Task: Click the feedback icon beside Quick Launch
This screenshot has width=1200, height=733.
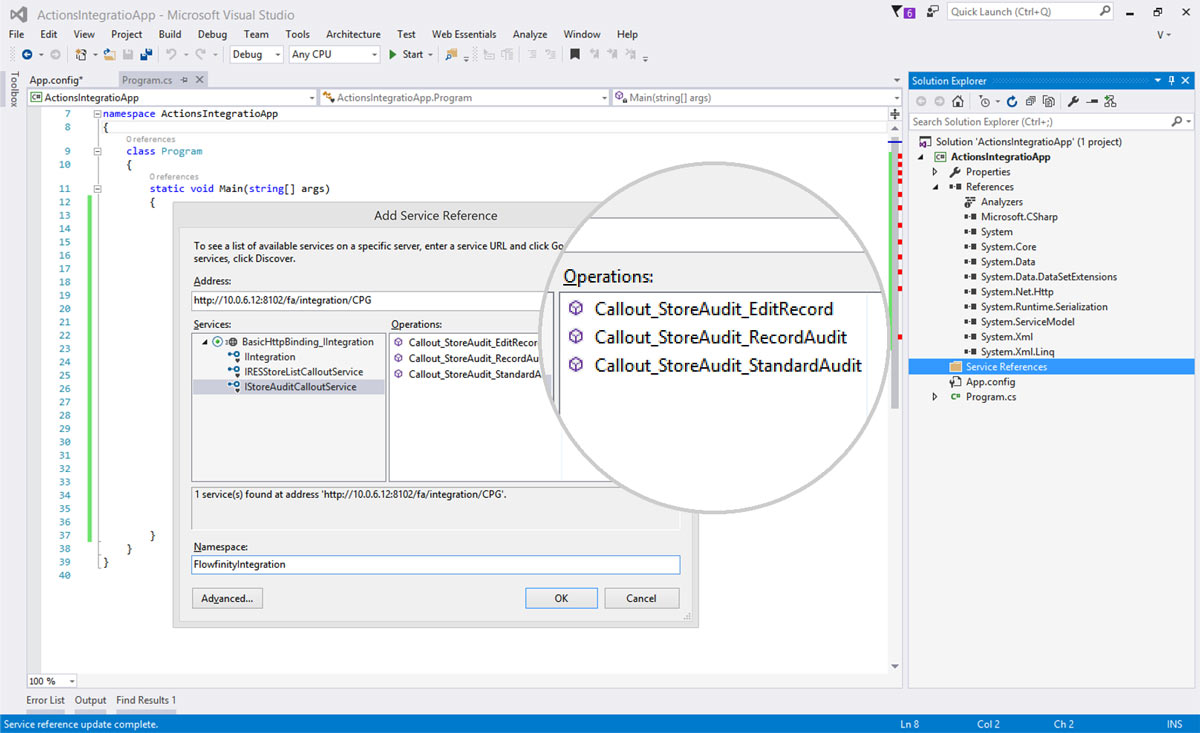Action: point(932,11)
